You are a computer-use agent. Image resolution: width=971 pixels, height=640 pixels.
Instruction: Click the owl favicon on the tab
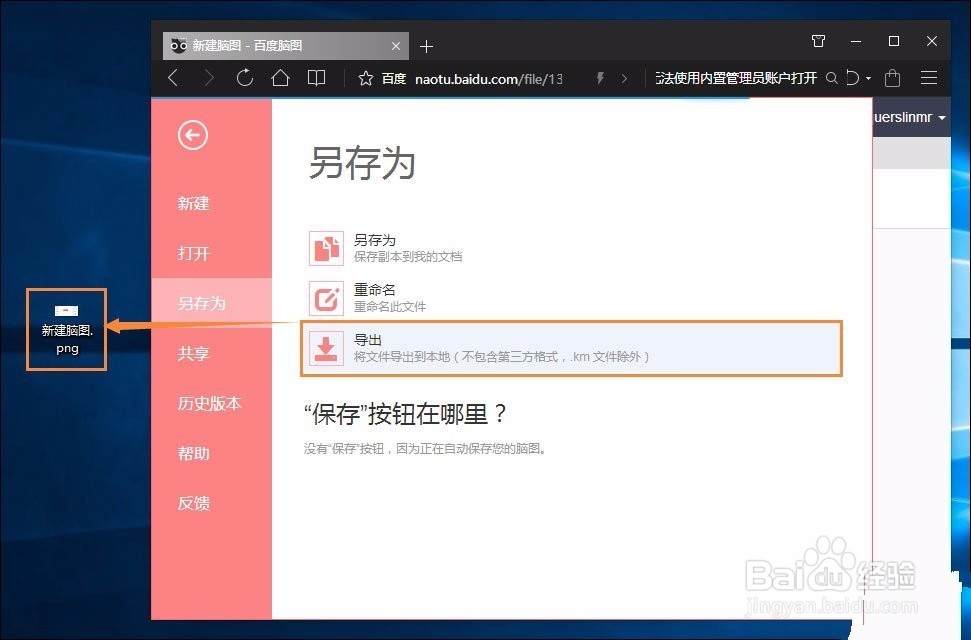178,45
